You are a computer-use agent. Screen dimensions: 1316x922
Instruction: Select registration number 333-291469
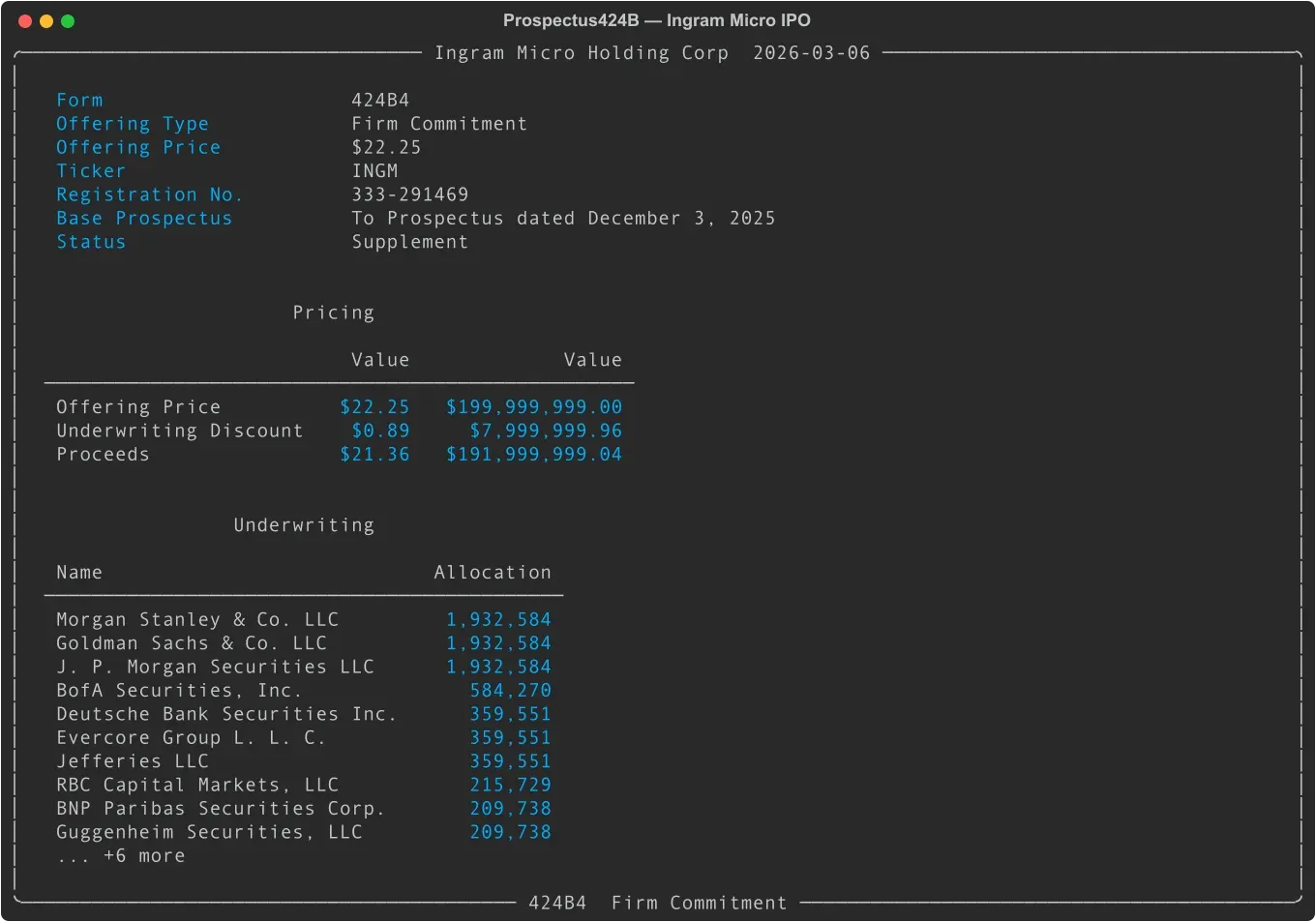pos(410,194)
